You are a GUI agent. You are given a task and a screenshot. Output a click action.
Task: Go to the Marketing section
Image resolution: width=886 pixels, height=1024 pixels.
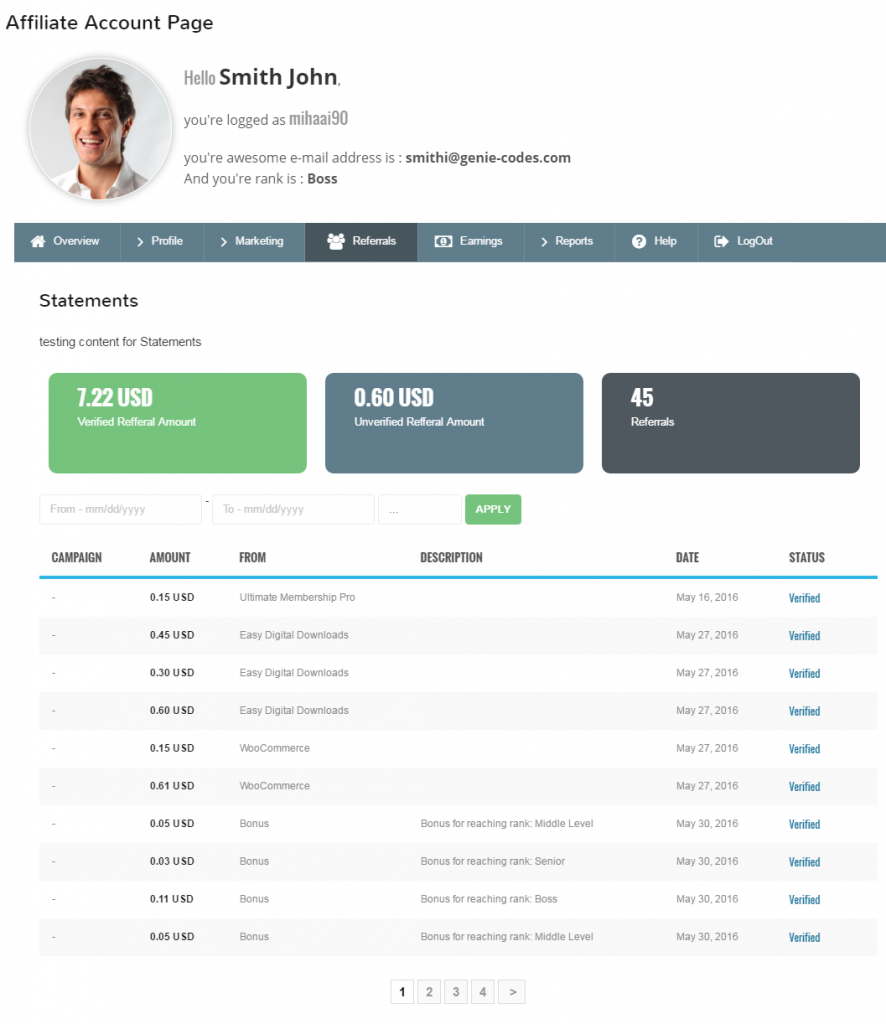click(x=254, y=242)
